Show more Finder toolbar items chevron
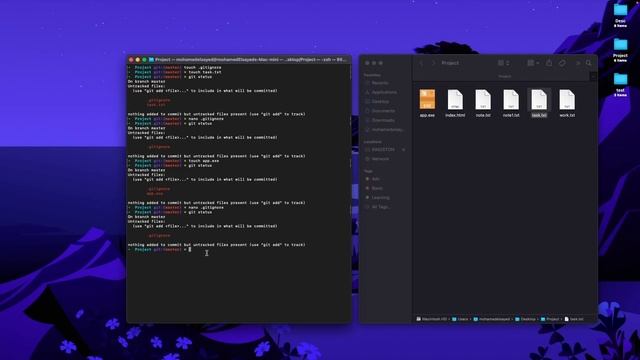Viewport: 640px width, 360px height. click(578, 63)
